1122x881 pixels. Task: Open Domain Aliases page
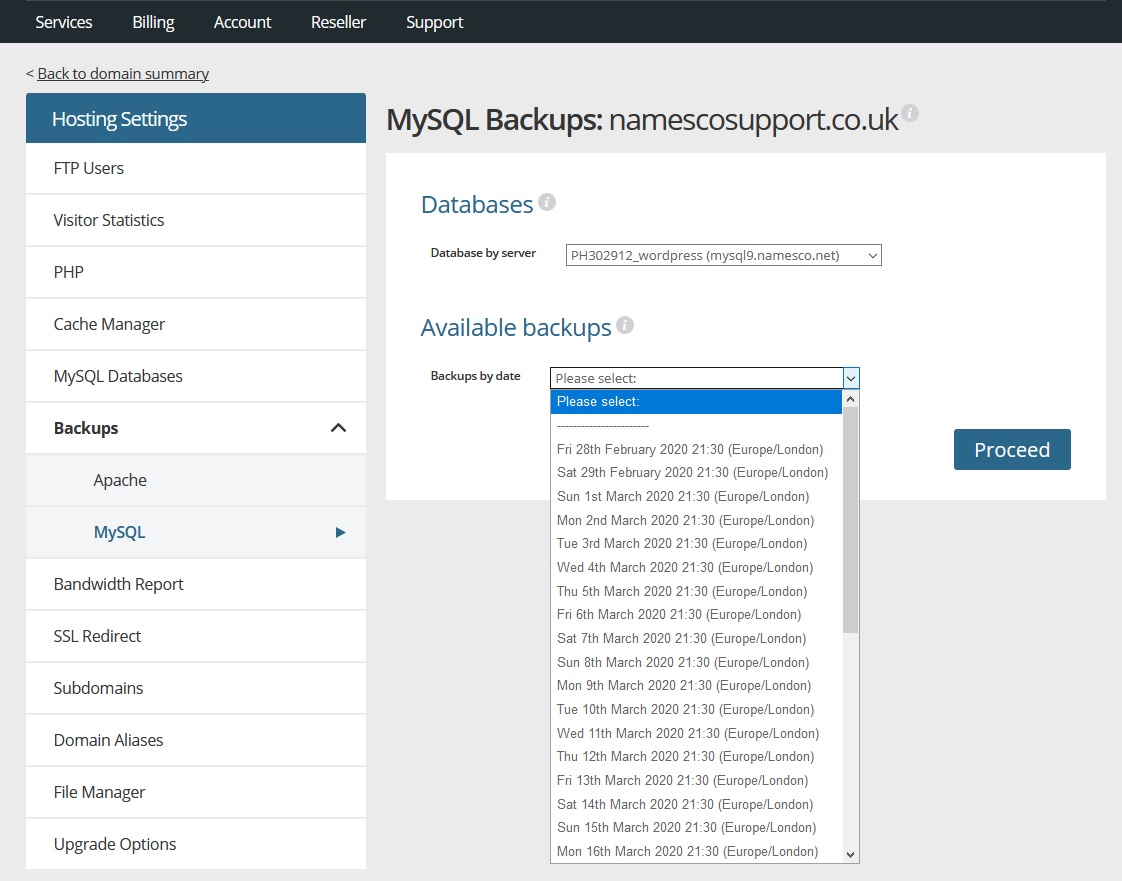(196, 740)
